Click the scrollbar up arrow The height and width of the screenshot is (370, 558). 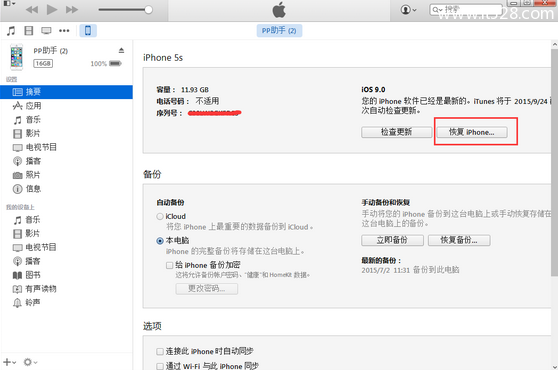click(554, 44)
